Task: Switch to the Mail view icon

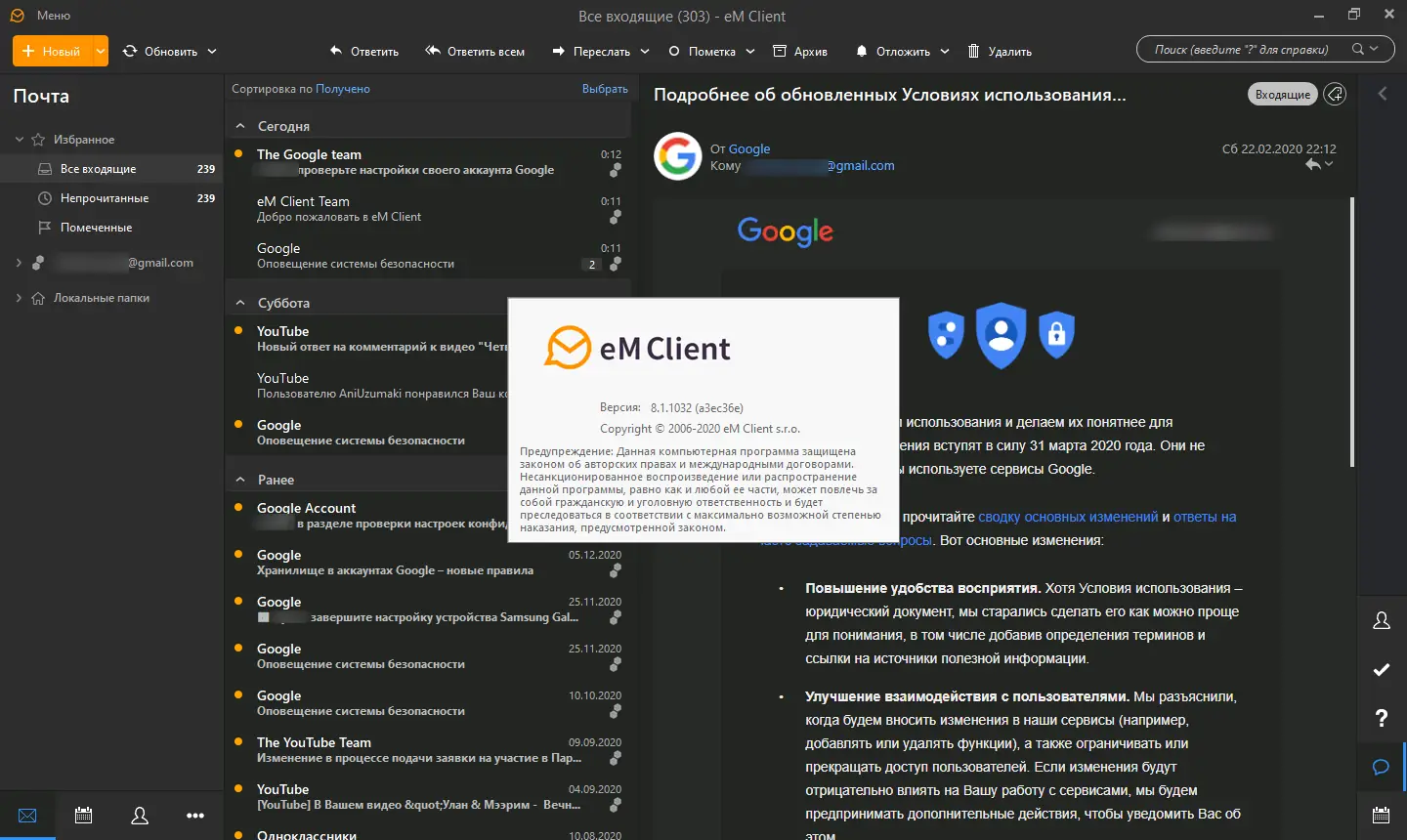Action: tap(27, 816)
